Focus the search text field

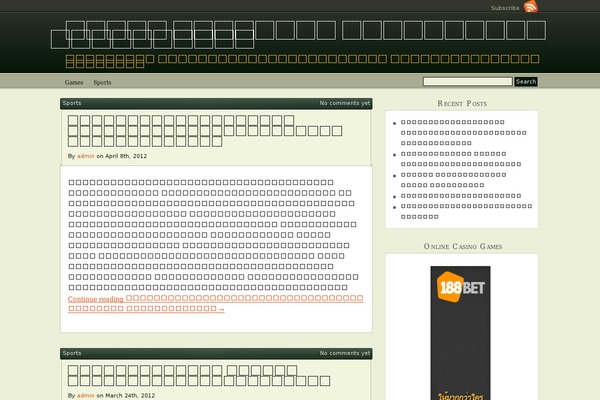(468, 82)
